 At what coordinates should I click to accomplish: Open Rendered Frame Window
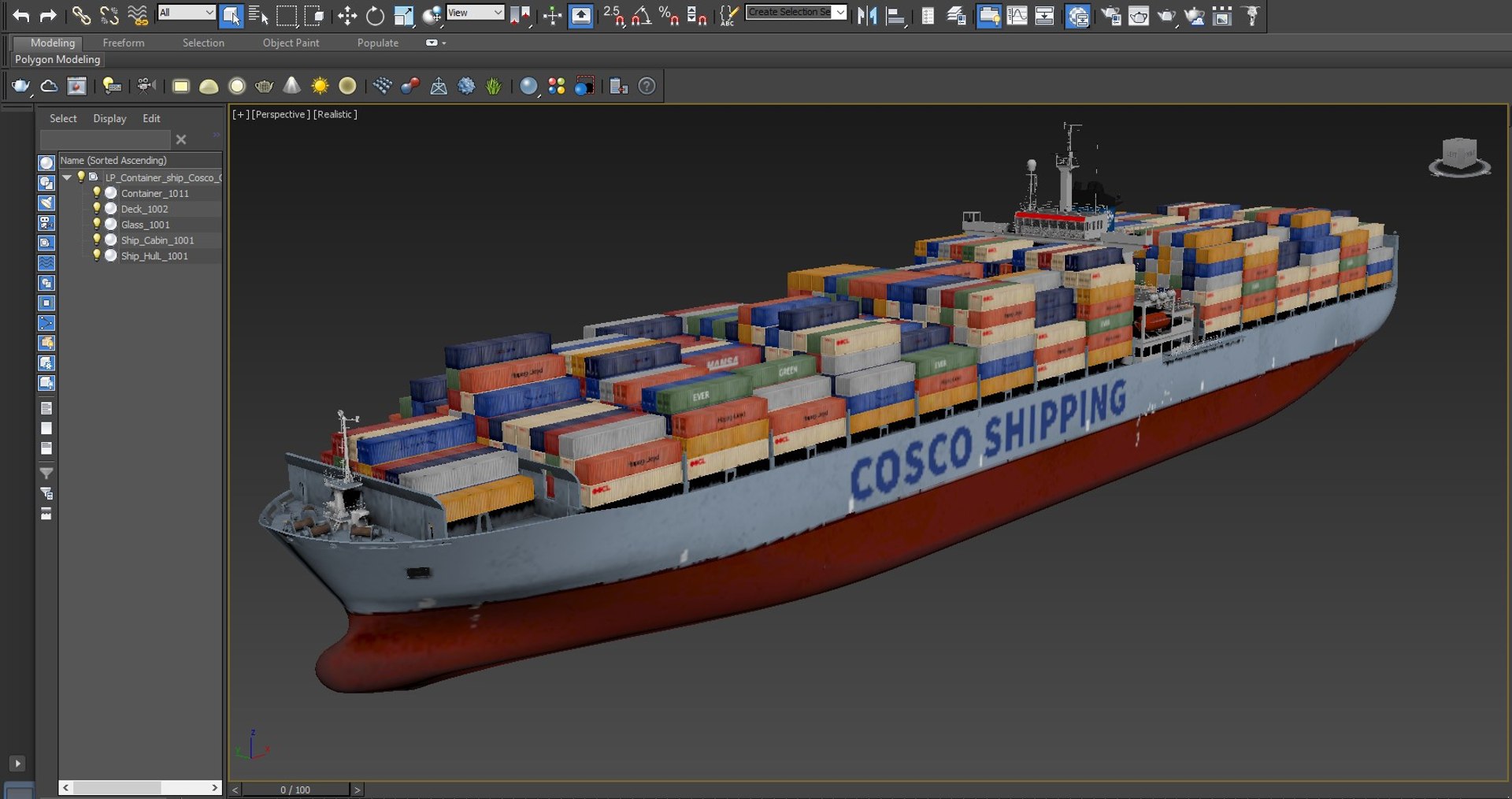pyautogui.click(x=1139, y=15)
